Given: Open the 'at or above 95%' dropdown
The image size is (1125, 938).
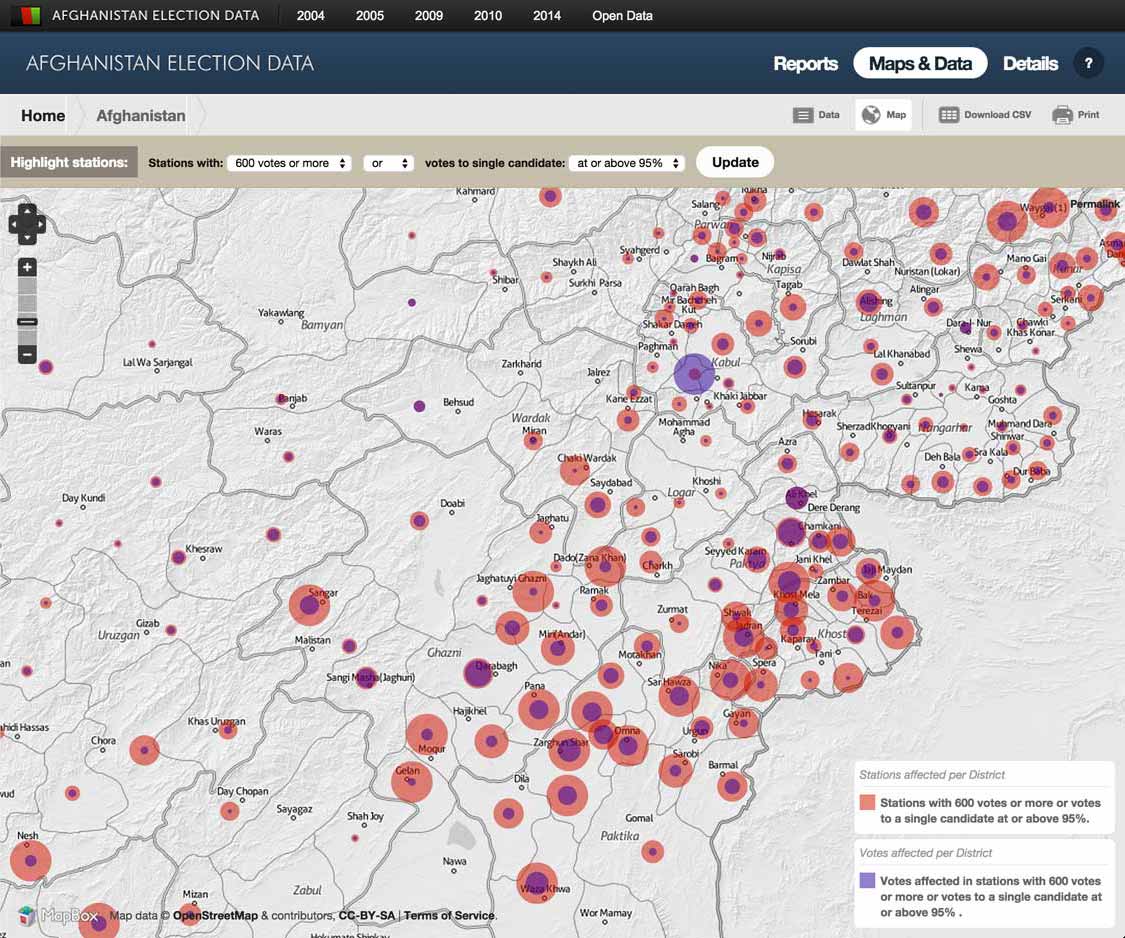Looking at the screenshot, I should (x=627, y=161).
